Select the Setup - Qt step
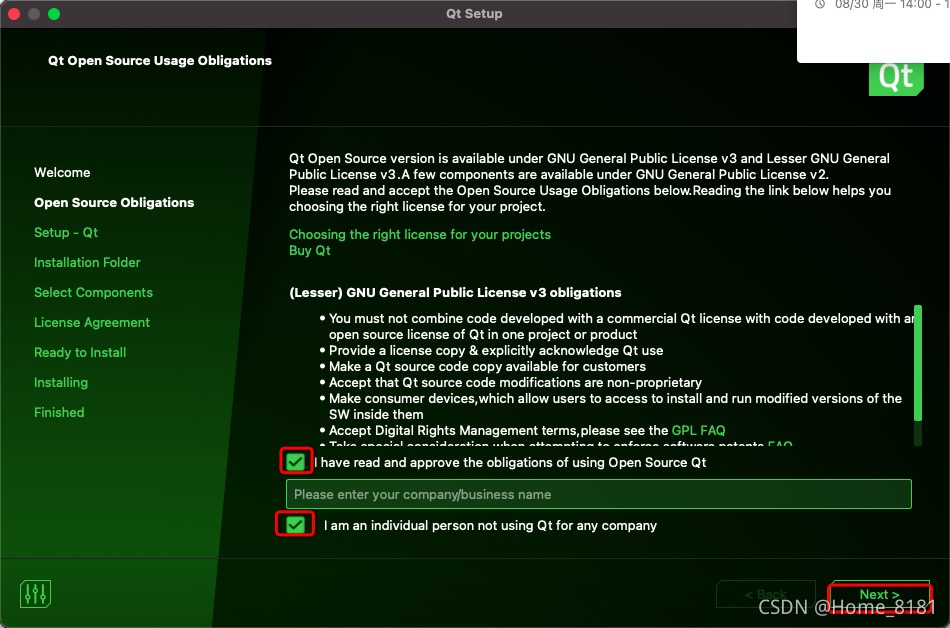The image size is (950, 628). (66, 233)
